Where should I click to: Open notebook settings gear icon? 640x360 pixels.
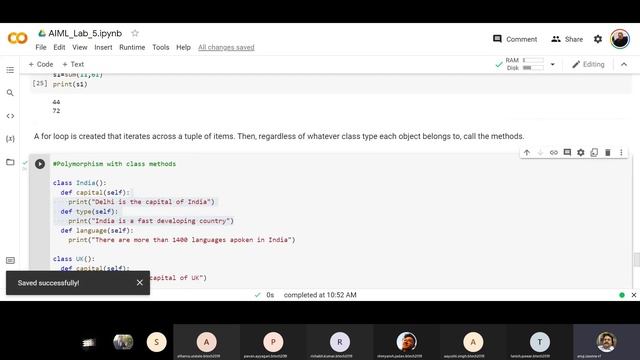click(x=598, y=39)
